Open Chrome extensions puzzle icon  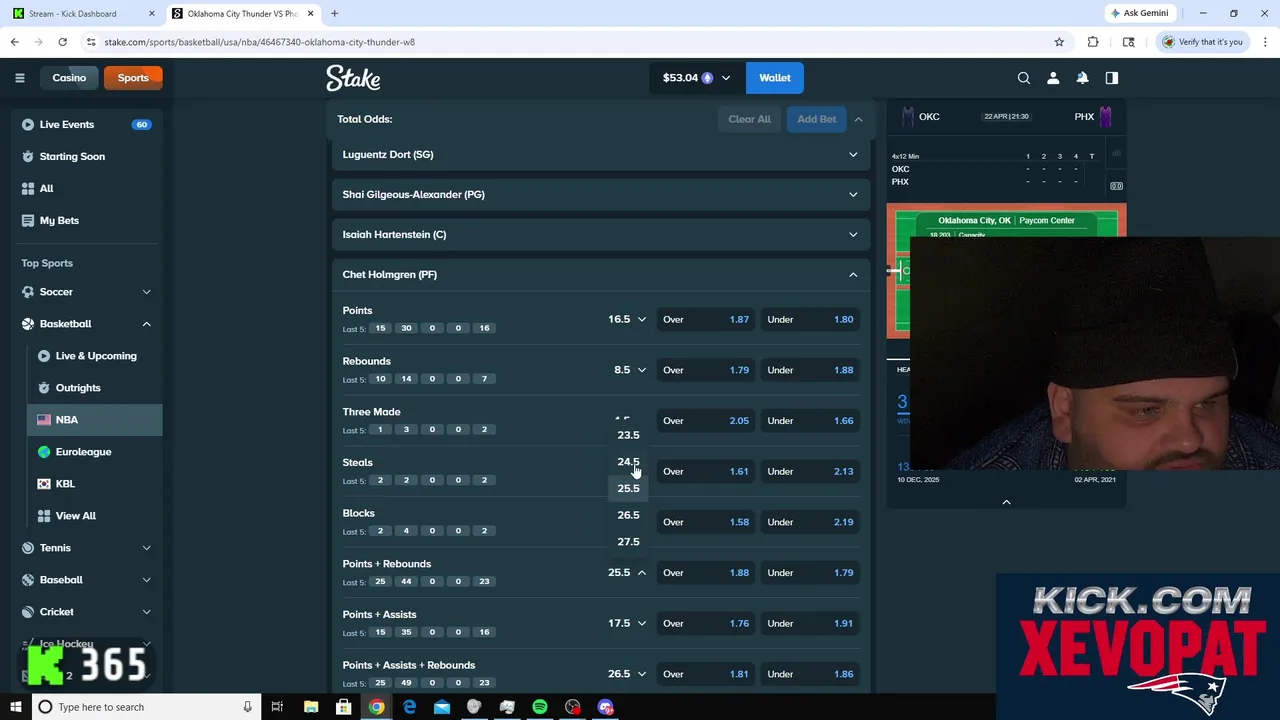pos(1093,42)
